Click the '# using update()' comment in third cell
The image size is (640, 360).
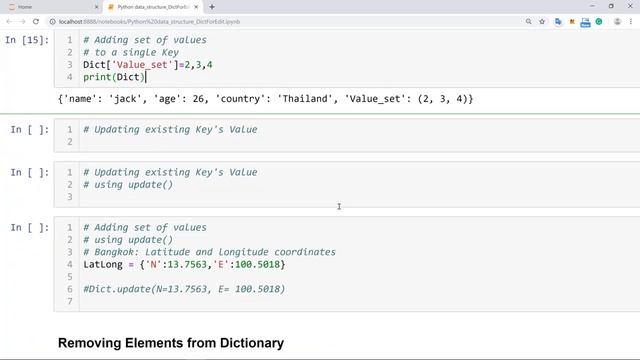tap(128, 184)
